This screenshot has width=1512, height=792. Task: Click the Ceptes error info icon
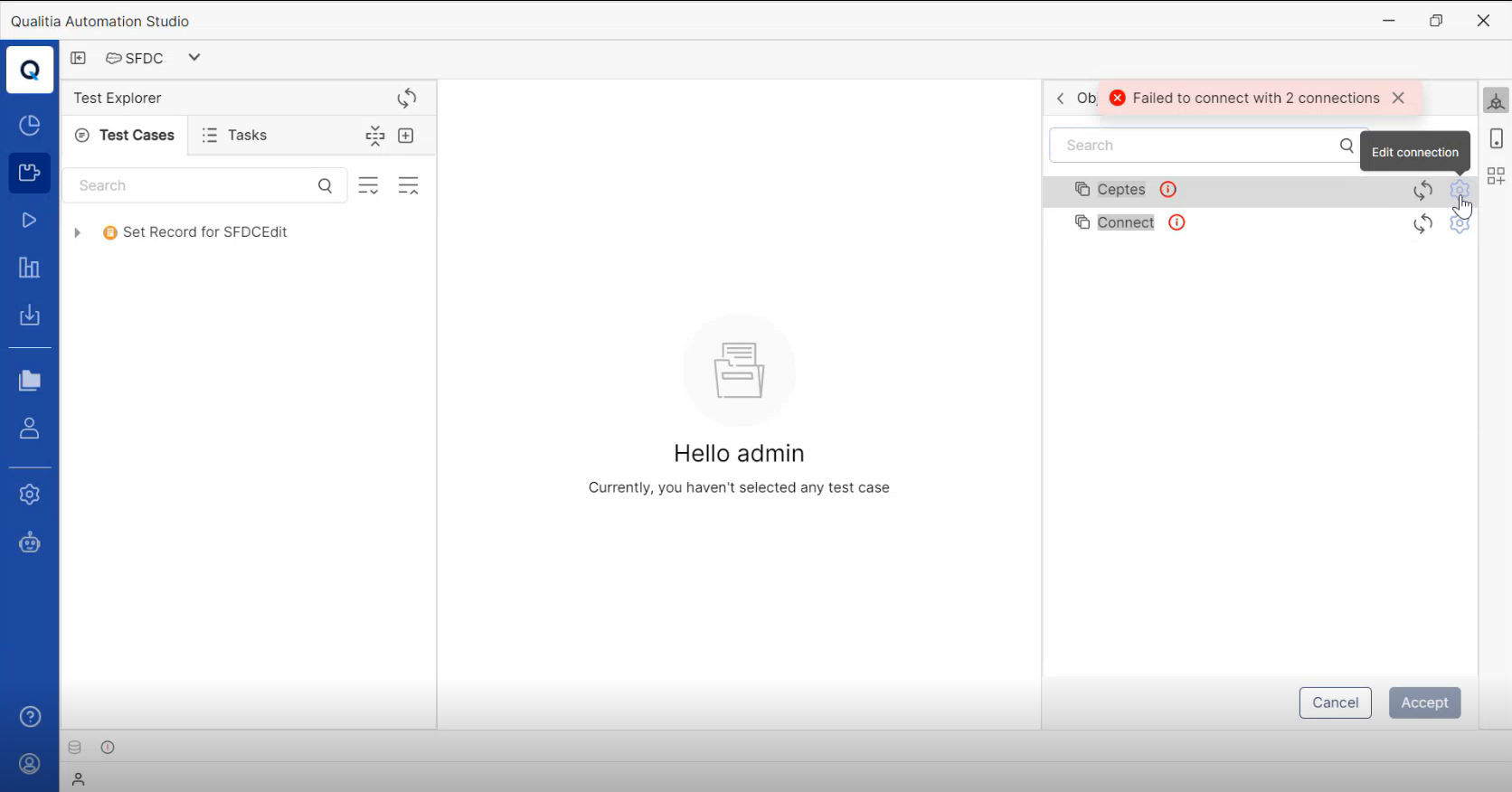click(x=1167, y=190)
